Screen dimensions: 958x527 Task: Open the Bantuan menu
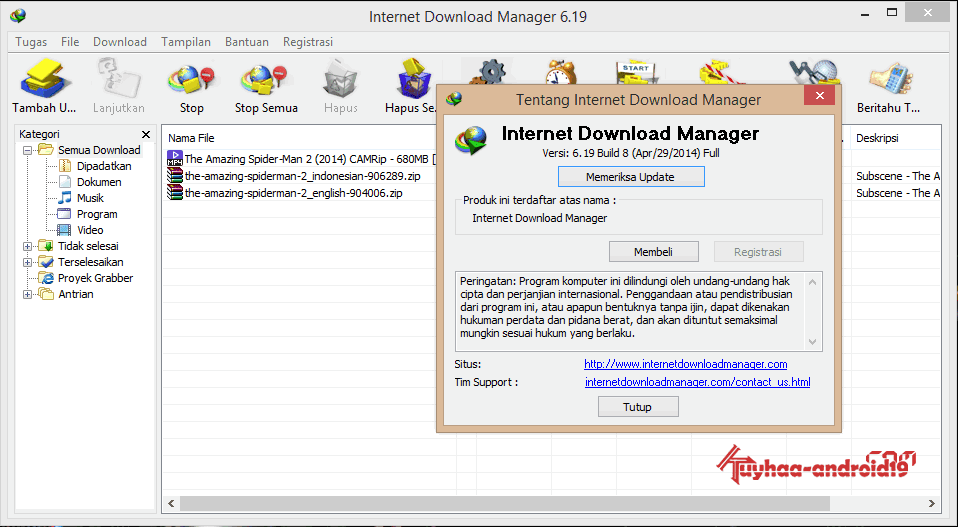[247, 42]
